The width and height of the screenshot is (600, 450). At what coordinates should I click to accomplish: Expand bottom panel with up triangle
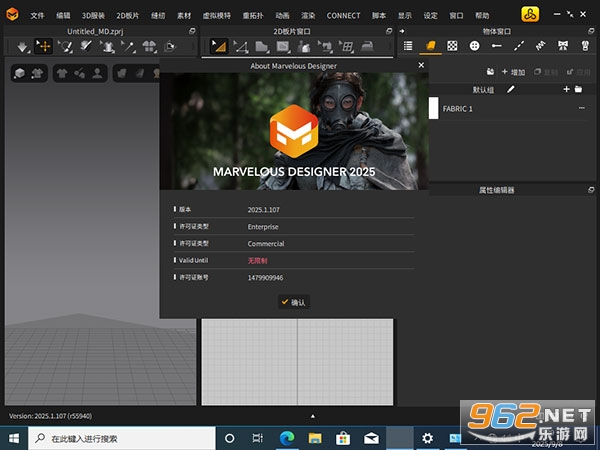313,416
